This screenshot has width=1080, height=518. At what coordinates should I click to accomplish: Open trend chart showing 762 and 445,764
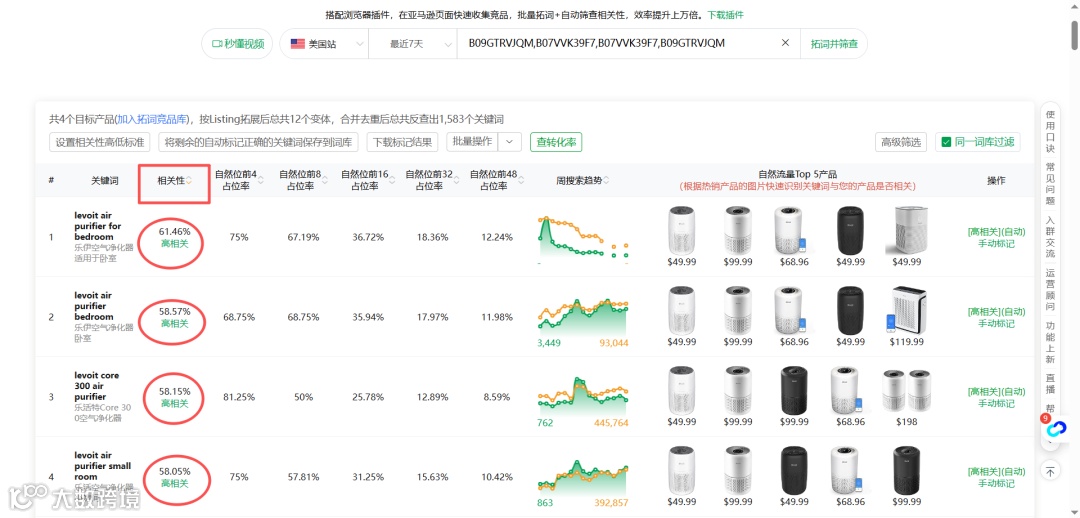pos(583,398)
